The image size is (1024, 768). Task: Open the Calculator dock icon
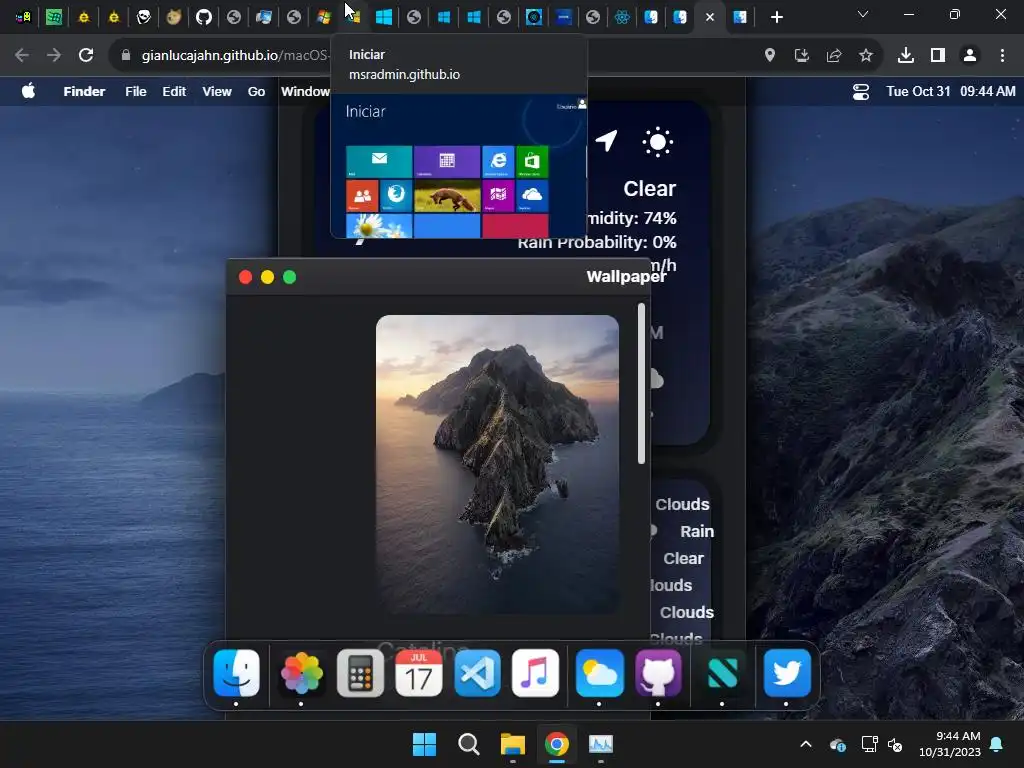click(360, 673)
